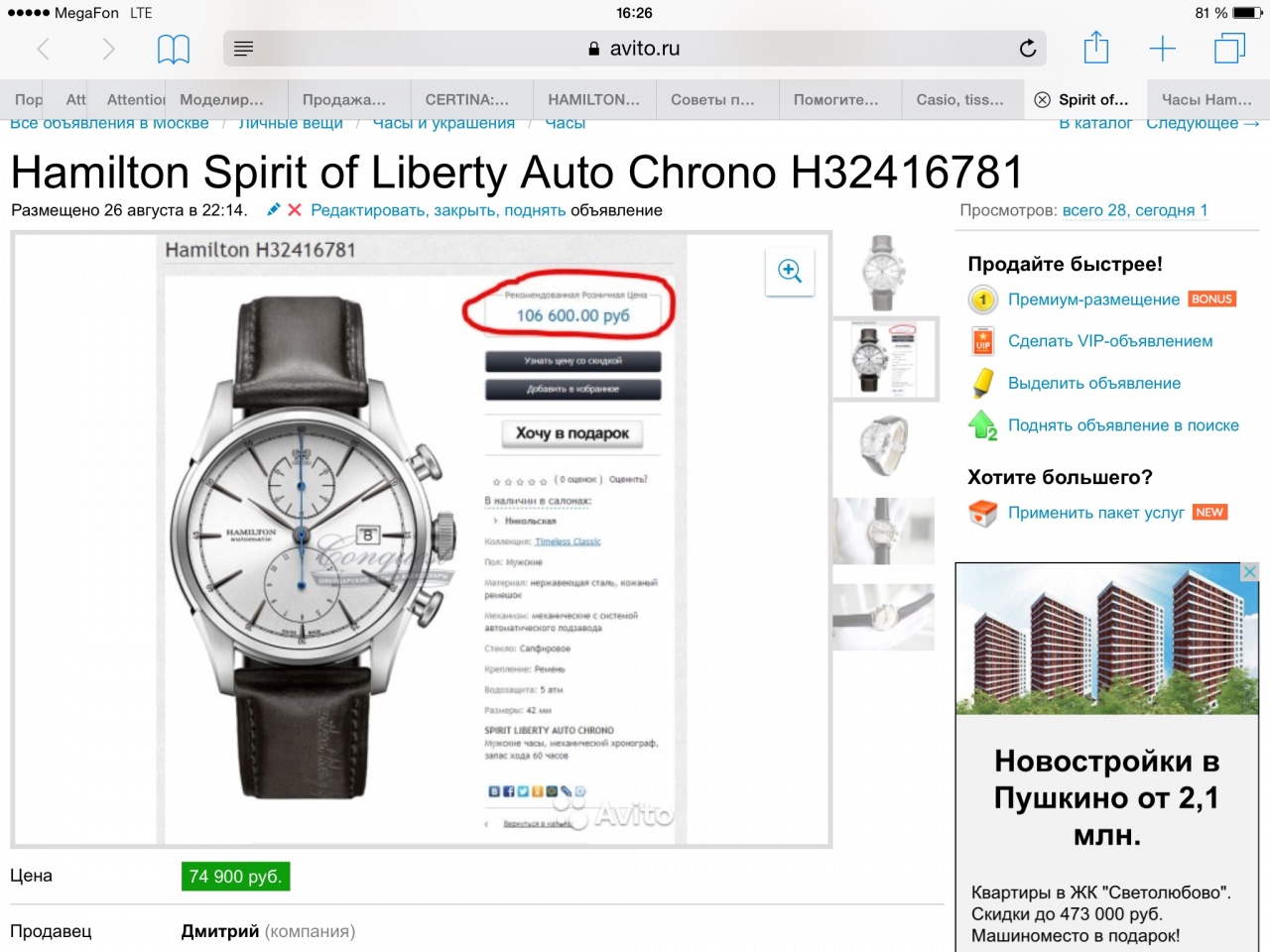Close the Spirit of... tab
The width and height of the screenshot is (1270, 952).
pos(1042,99)
